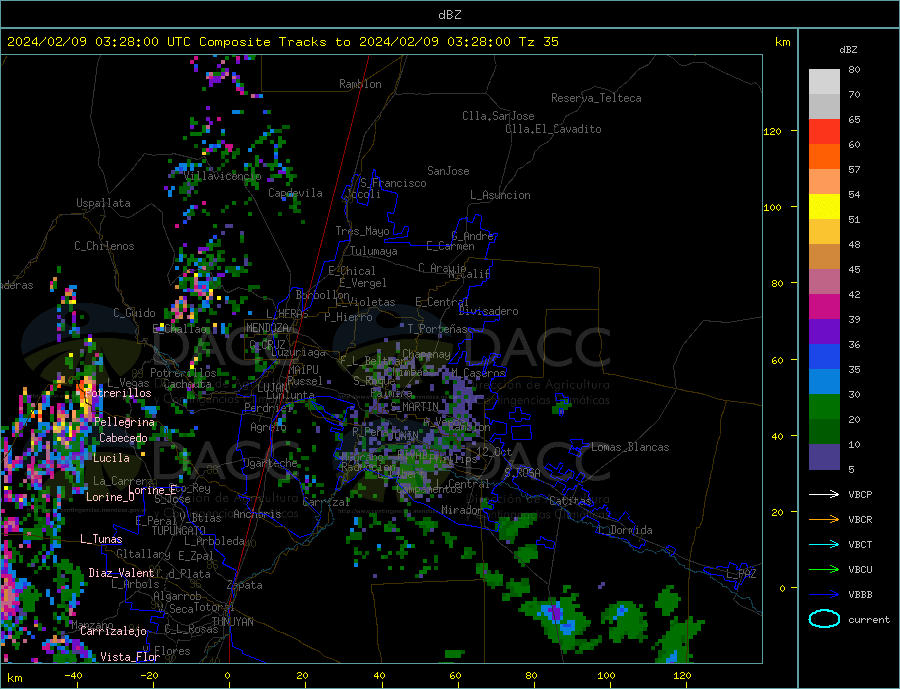The width and height of the screenshot is (900, 689).
Task: Click the white VBCP arrow legend icon
Action: [x=824, y=494]
